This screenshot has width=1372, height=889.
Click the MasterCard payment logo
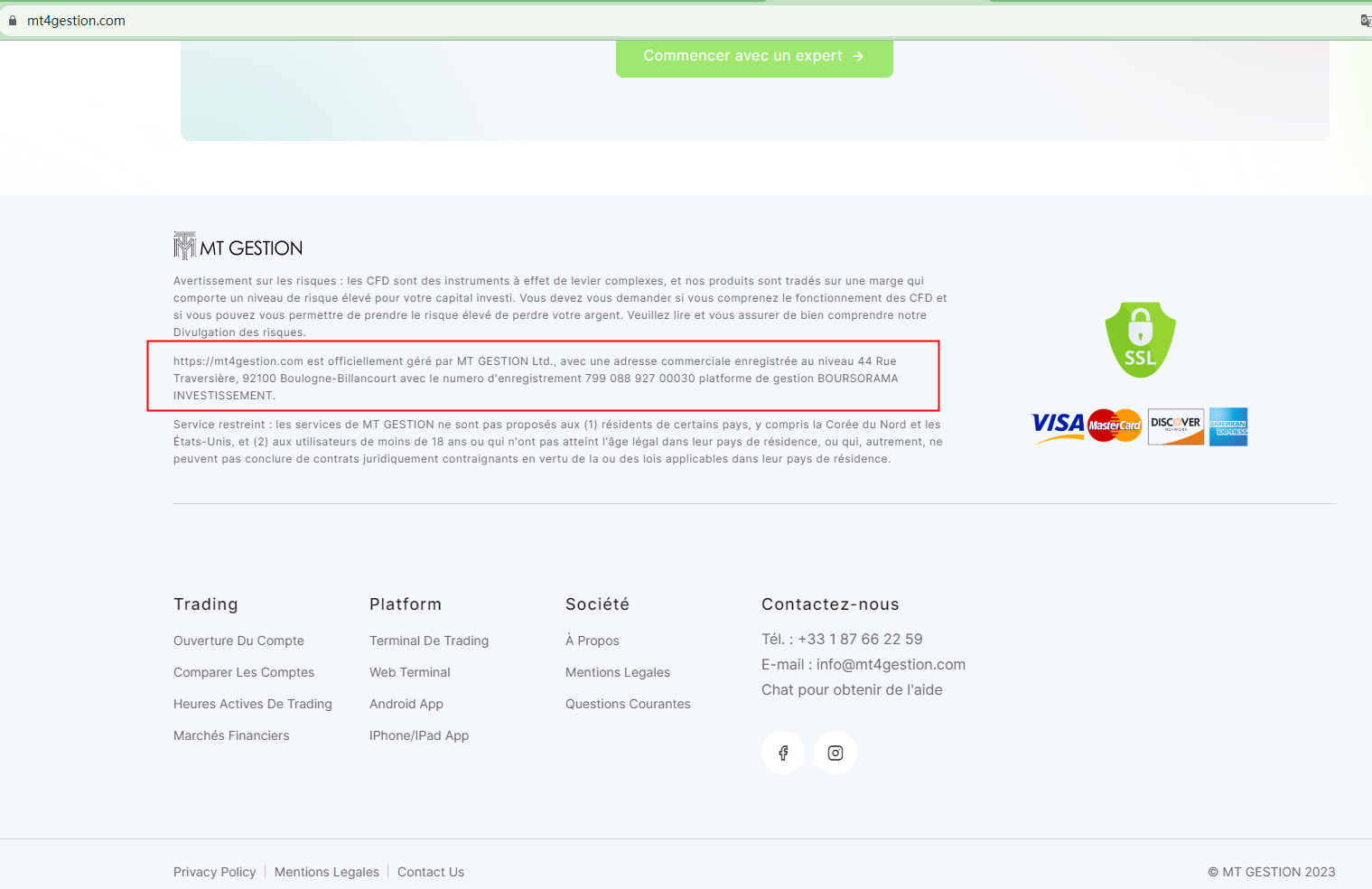point(1115,426)
